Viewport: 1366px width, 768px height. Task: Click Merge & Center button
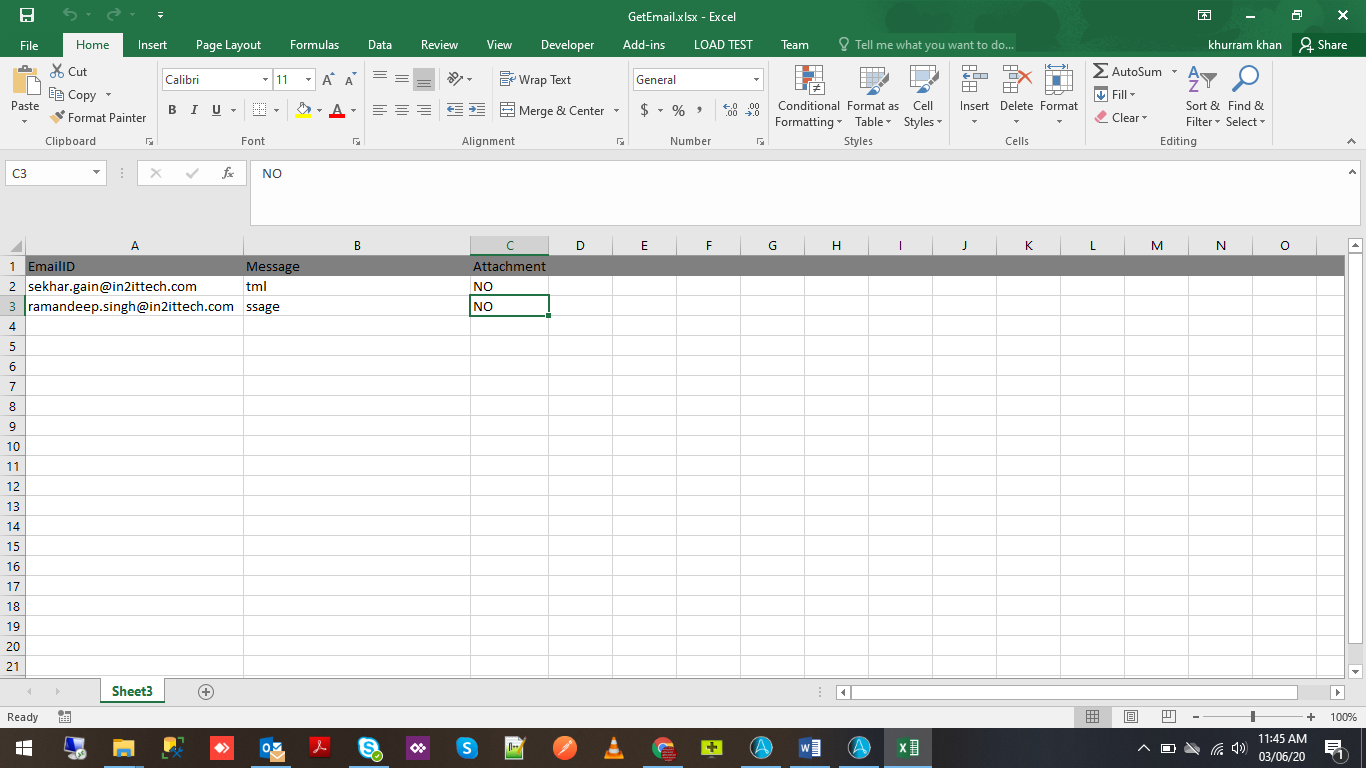[552, 110]
